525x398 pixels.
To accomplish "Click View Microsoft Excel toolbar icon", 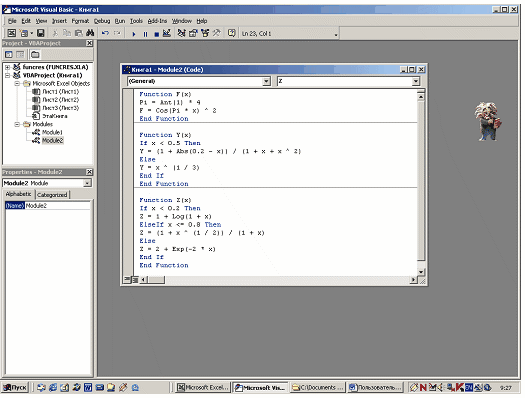I will pyautogui.click(x=12, y=33).
